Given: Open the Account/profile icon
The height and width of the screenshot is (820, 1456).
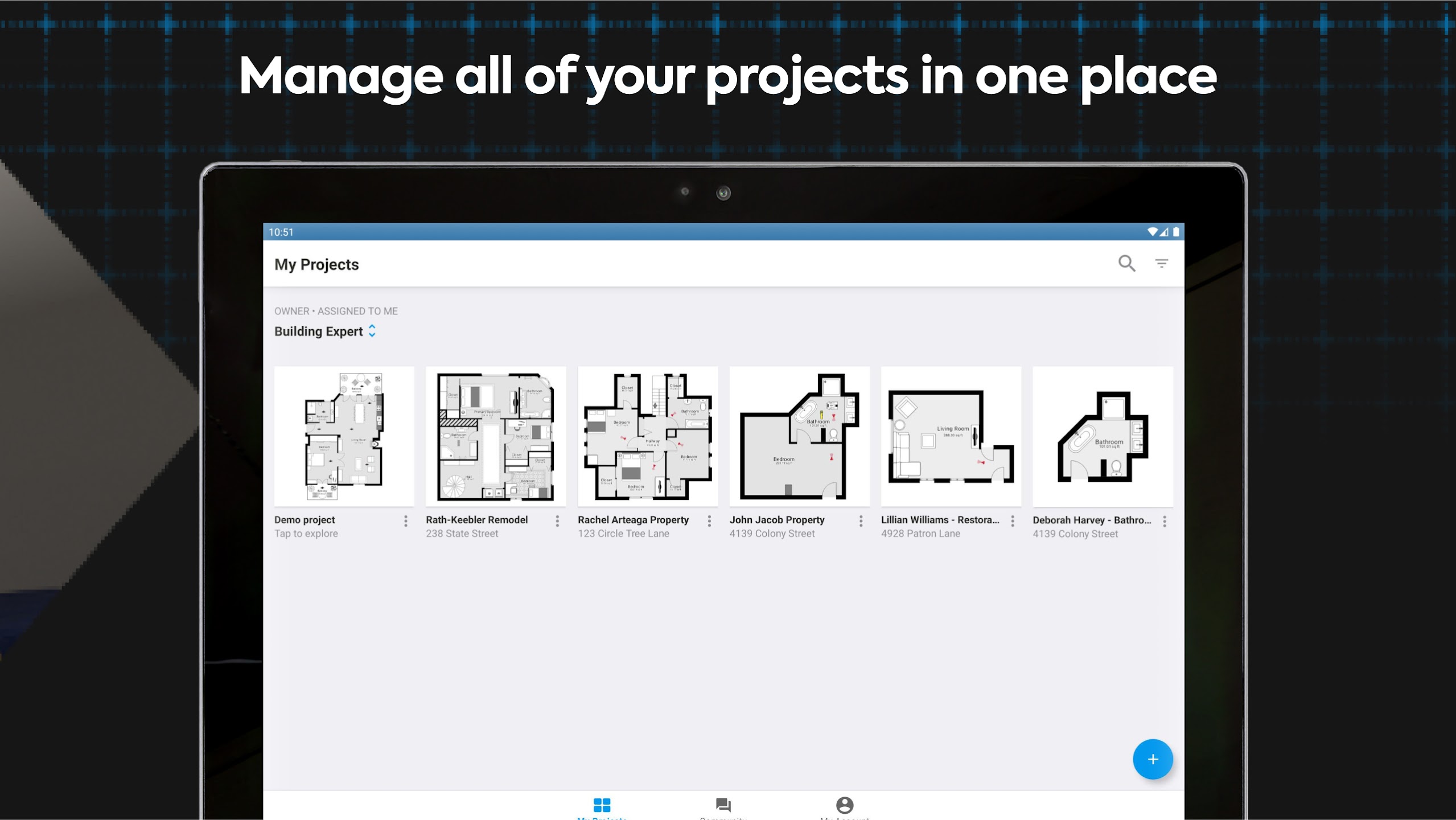Looking at the screenshot, I should 845,805.
